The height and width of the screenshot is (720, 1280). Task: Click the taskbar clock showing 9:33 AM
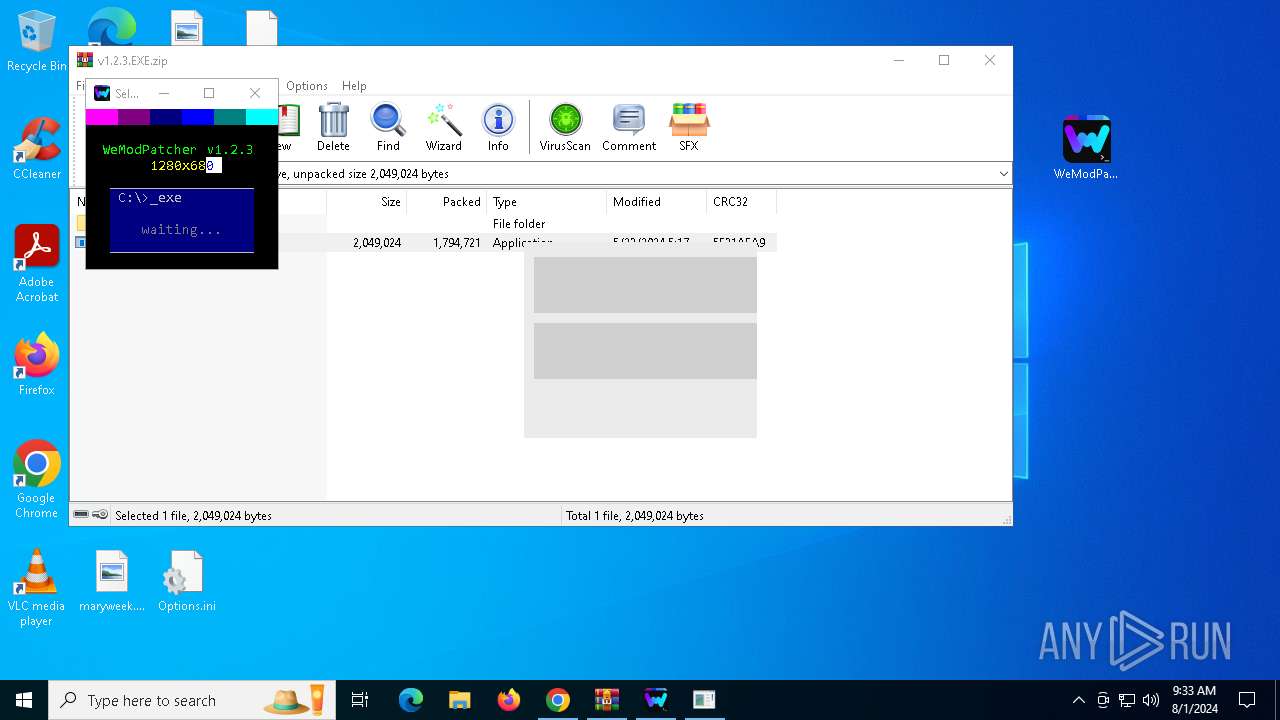pos(1194,700)
